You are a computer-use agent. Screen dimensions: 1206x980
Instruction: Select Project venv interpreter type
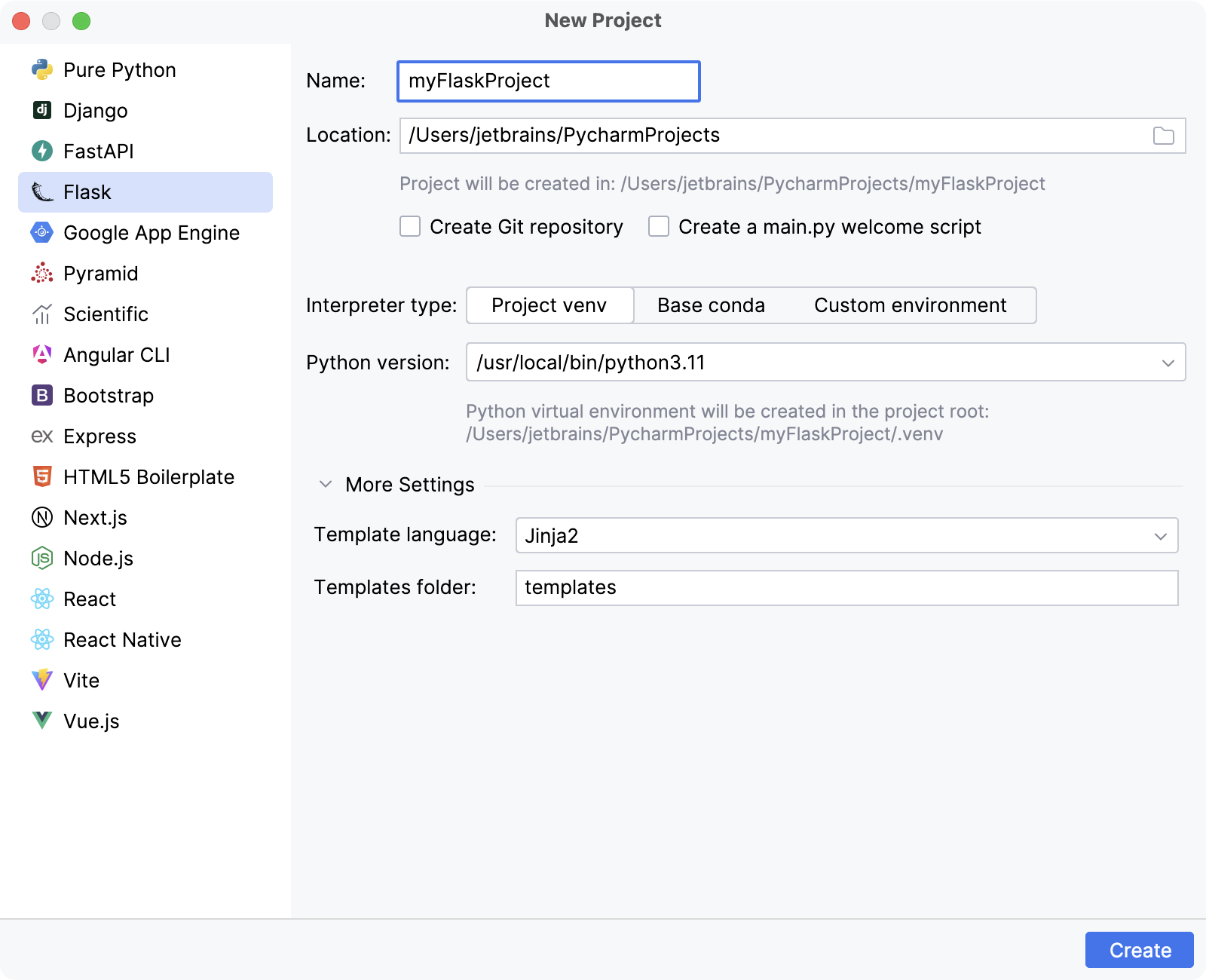click(549, 305)
